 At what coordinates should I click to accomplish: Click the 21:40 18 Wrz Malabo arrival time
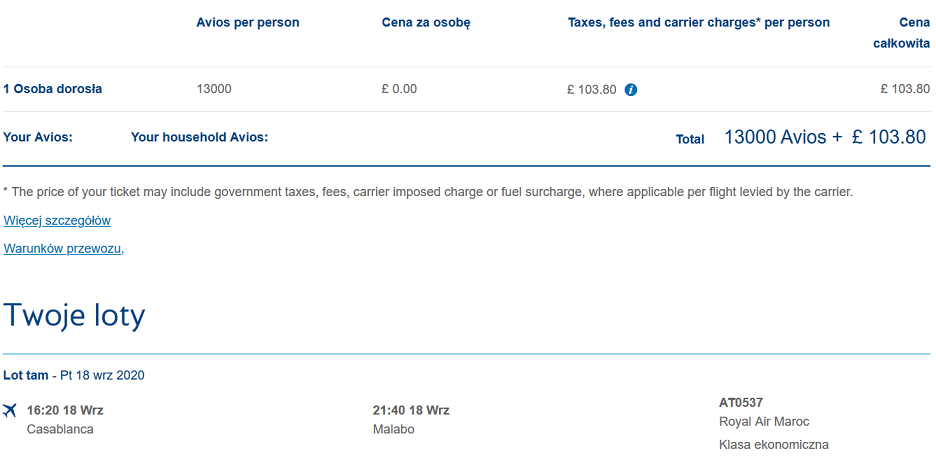[x=411, y=411]
